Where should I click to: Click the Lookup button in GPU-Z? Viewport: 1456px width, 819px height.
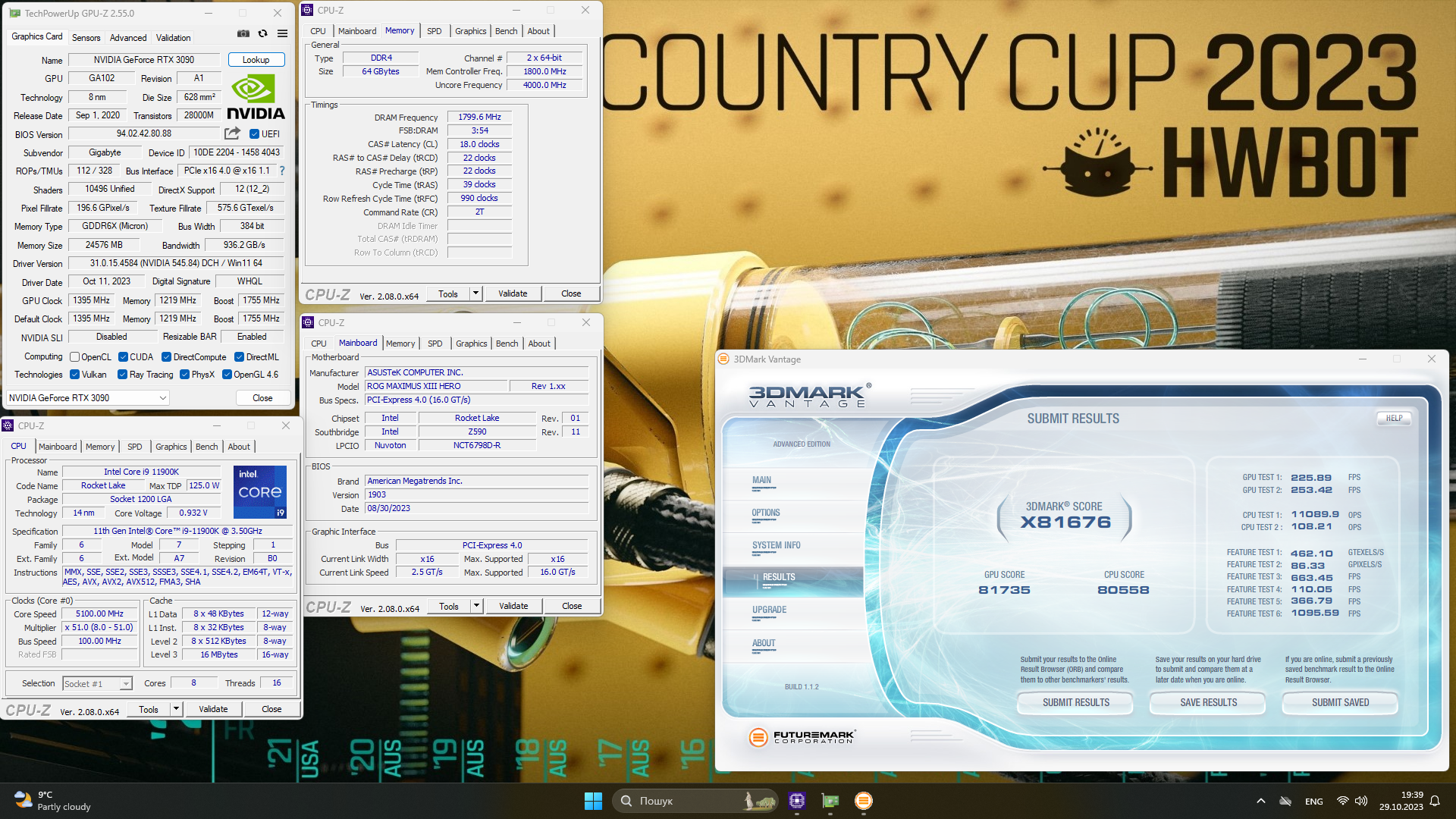point(256,60)
